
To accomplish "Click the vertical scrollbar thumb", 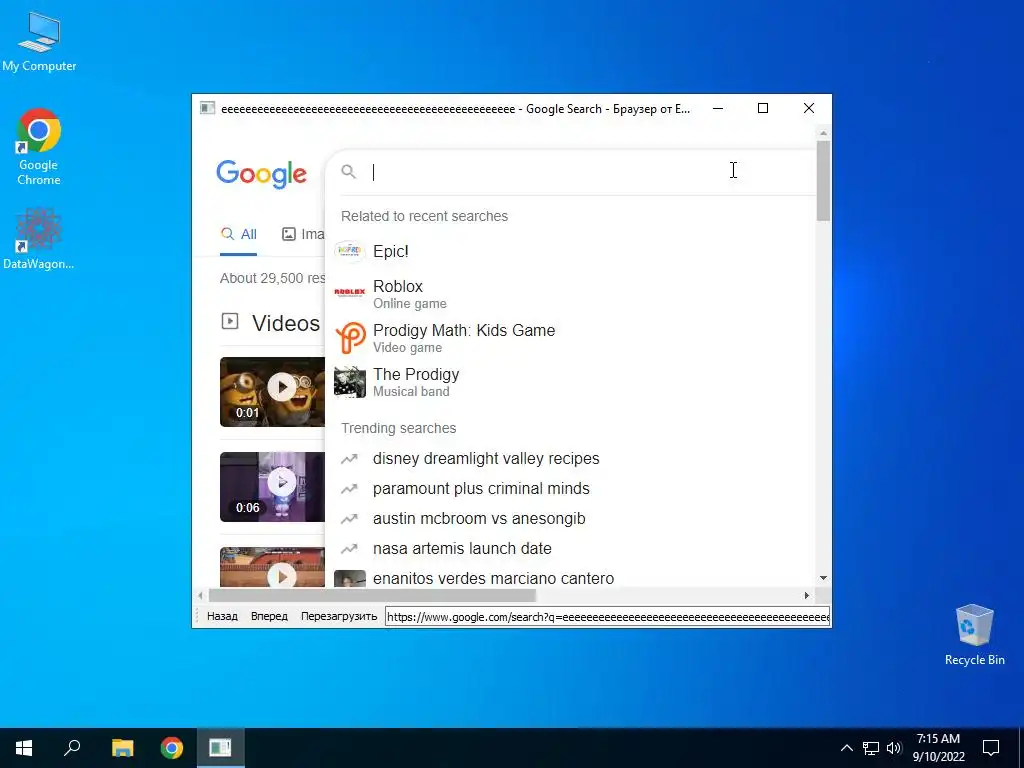I will 824,181.
